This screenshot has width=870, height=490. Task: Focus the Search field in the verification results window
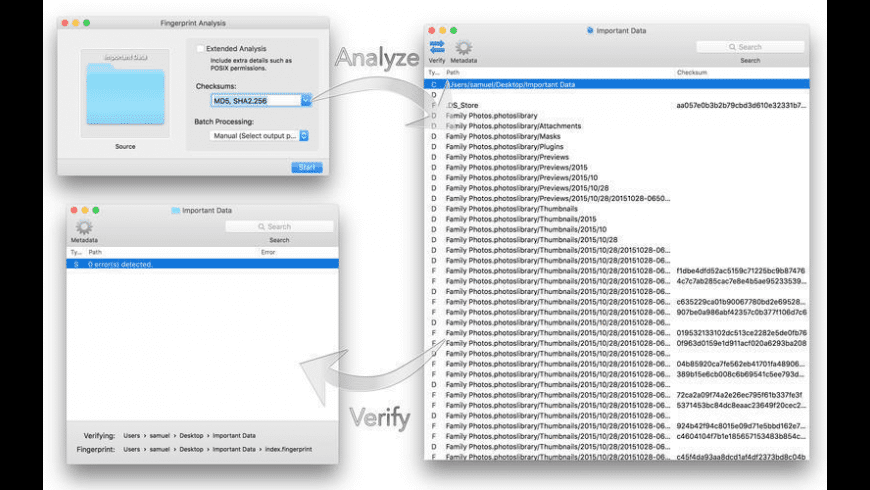279,226
